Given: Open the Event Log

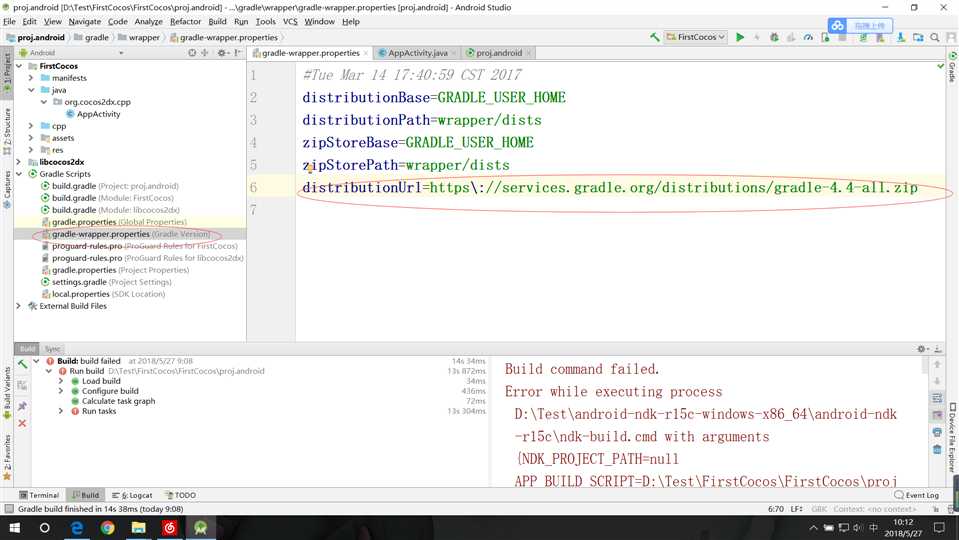Looking at the screenshot, I should [x=916, y=495].
